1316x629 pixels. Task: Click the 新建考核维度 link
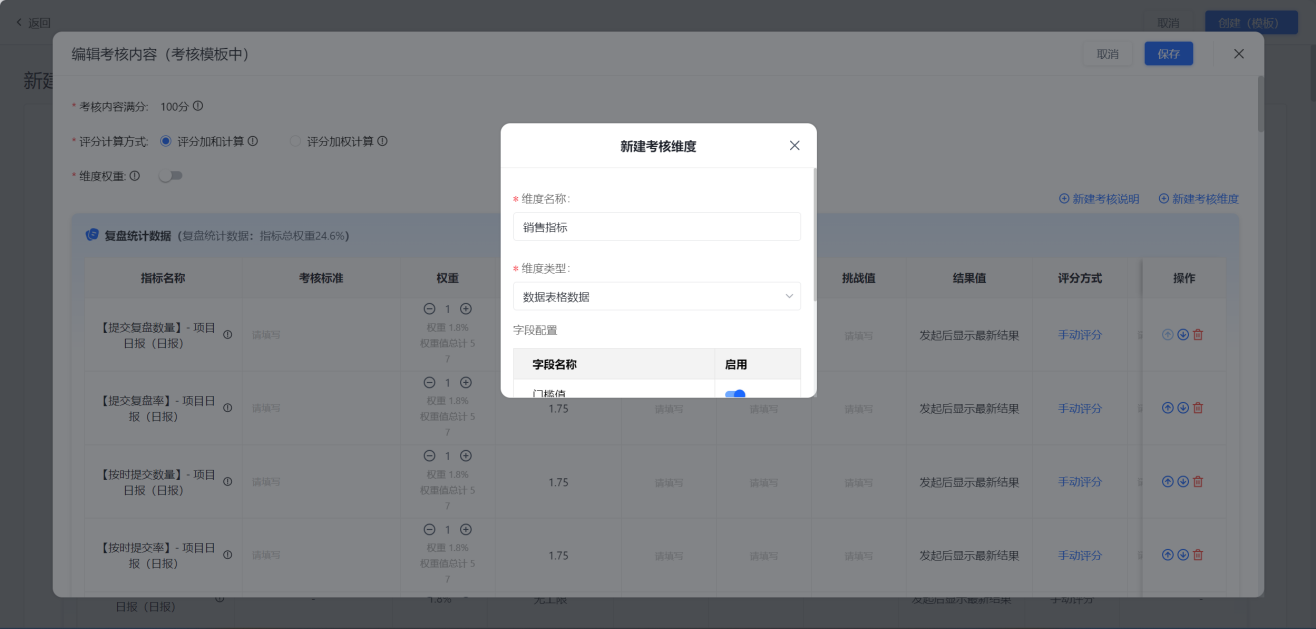[x=1199, y=199]
